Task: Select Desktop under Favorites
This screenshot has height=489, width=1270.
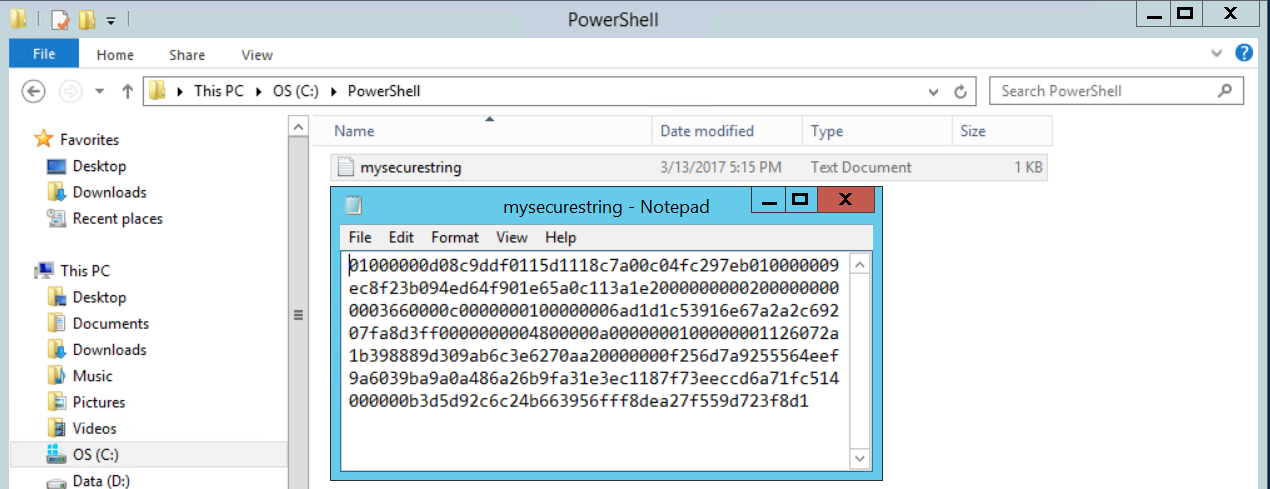Action: (x=99, y=166)
